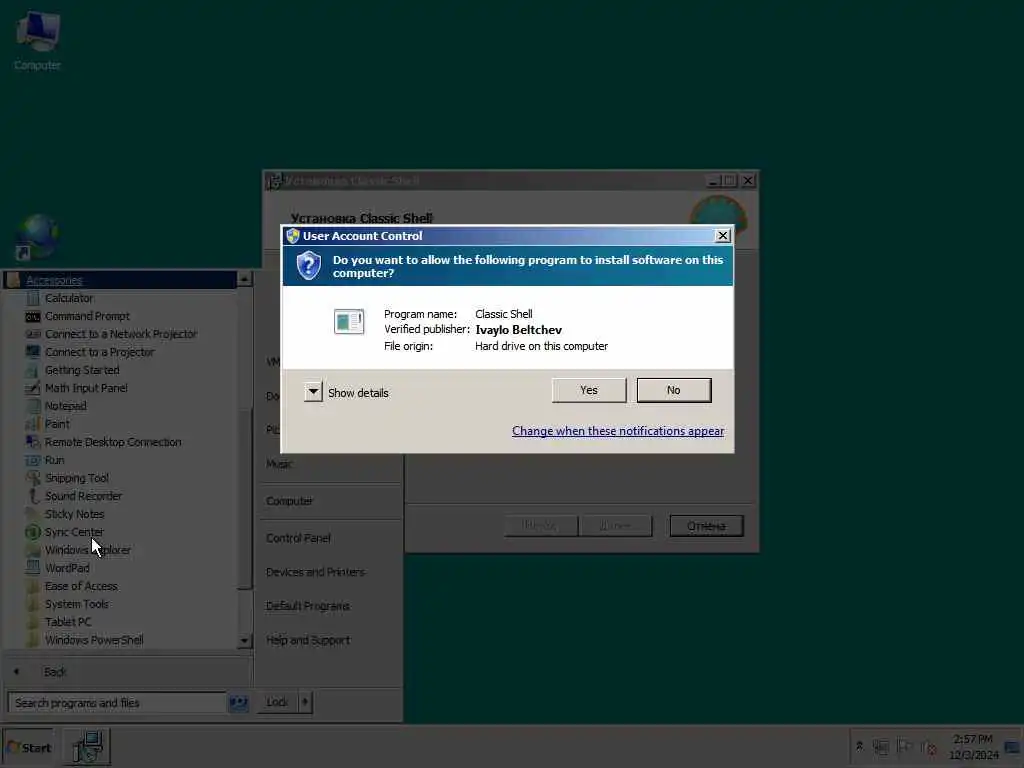Click Yes in the User Account Control dialog
The height and width of the screenshot is (768, 1024).
coord(588,390)
